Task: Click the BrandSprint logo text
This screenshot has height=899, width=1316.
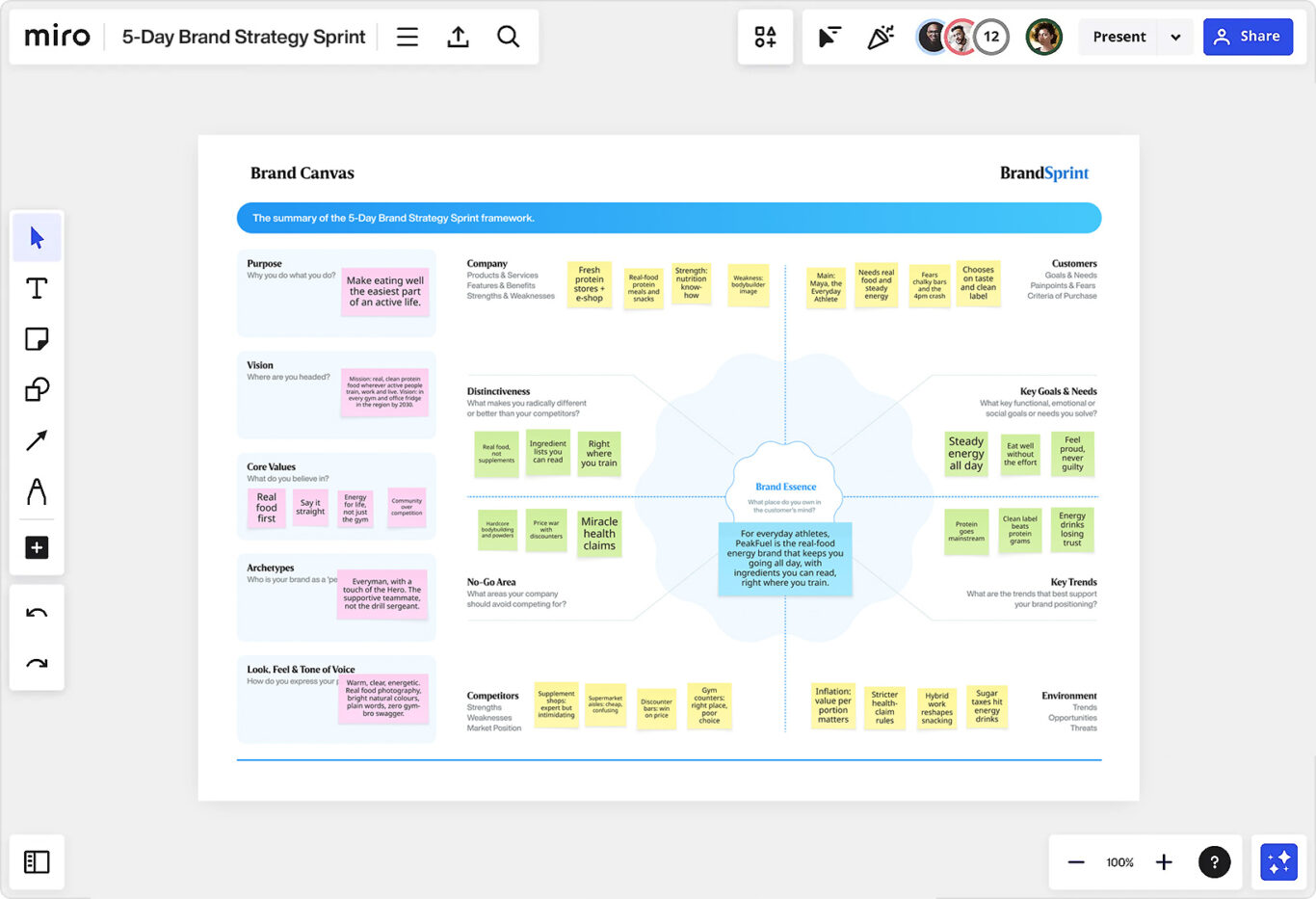Action: click(1044, 173)
